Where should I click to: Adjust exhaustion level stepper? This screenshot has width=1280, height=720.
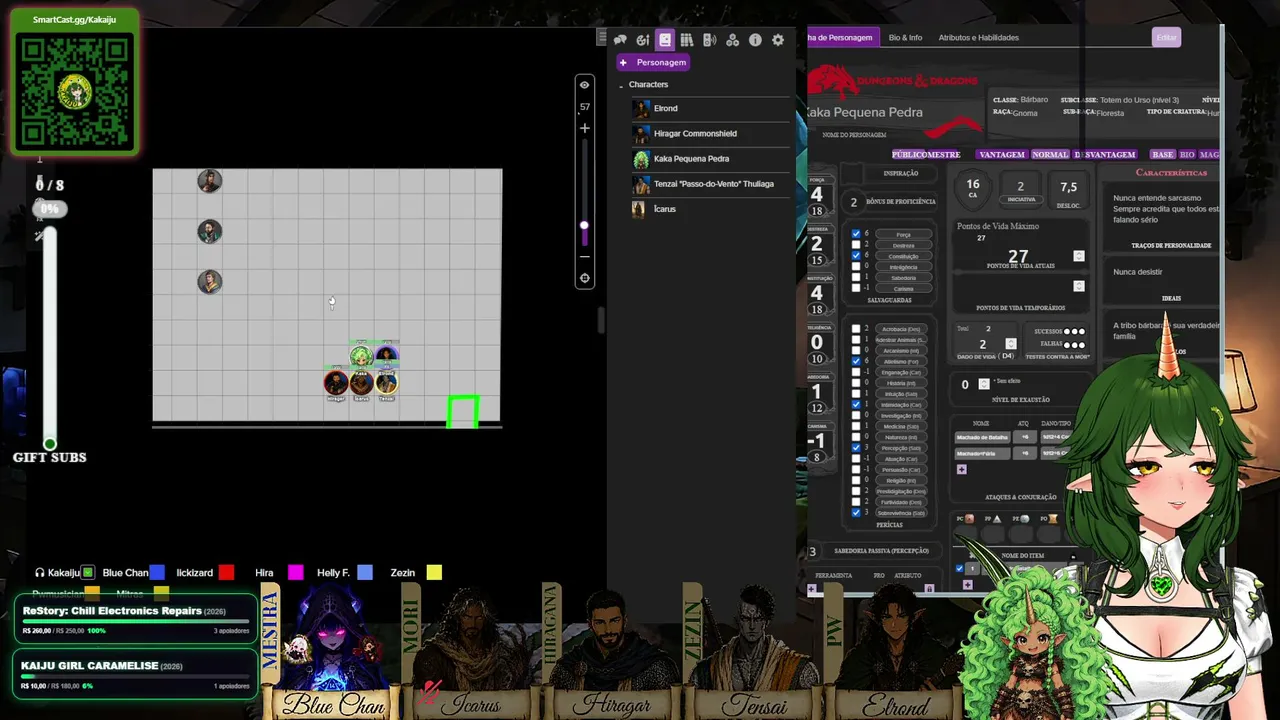(984, 384)
